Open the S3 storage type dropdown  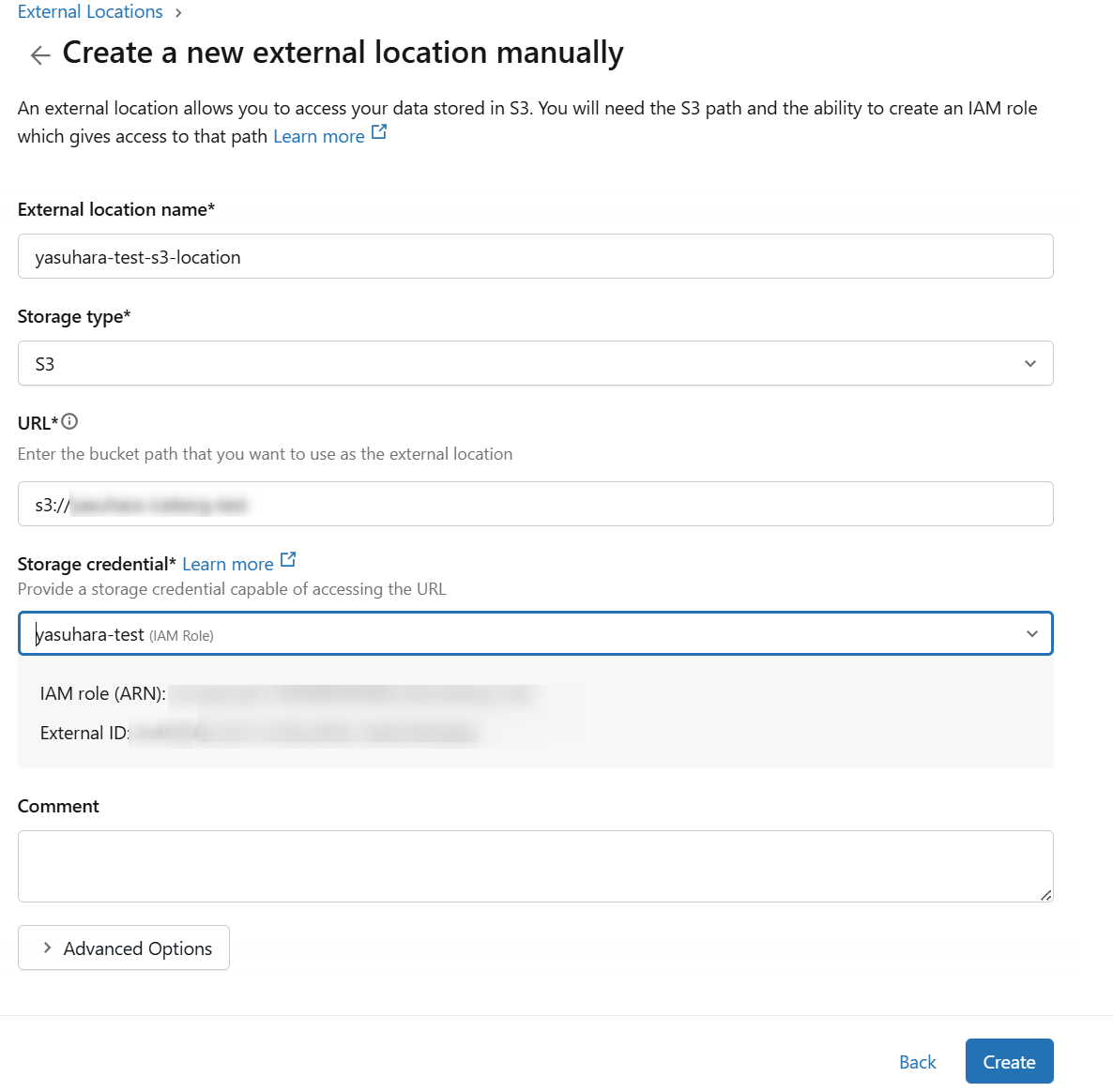tap(535, 364)
